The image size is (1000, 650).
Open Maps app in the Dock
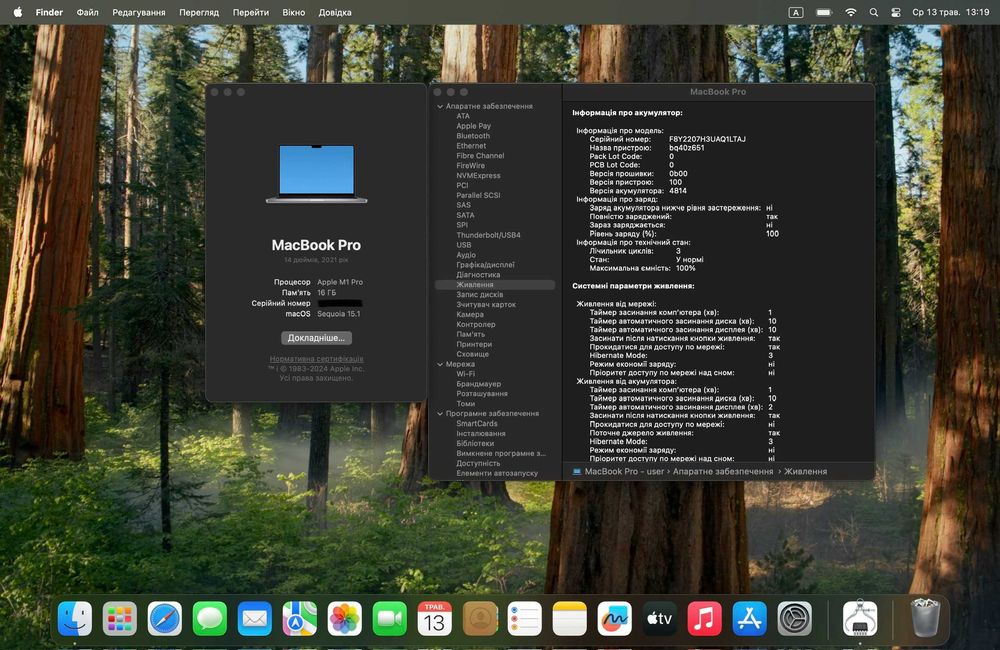pos(300,618)
